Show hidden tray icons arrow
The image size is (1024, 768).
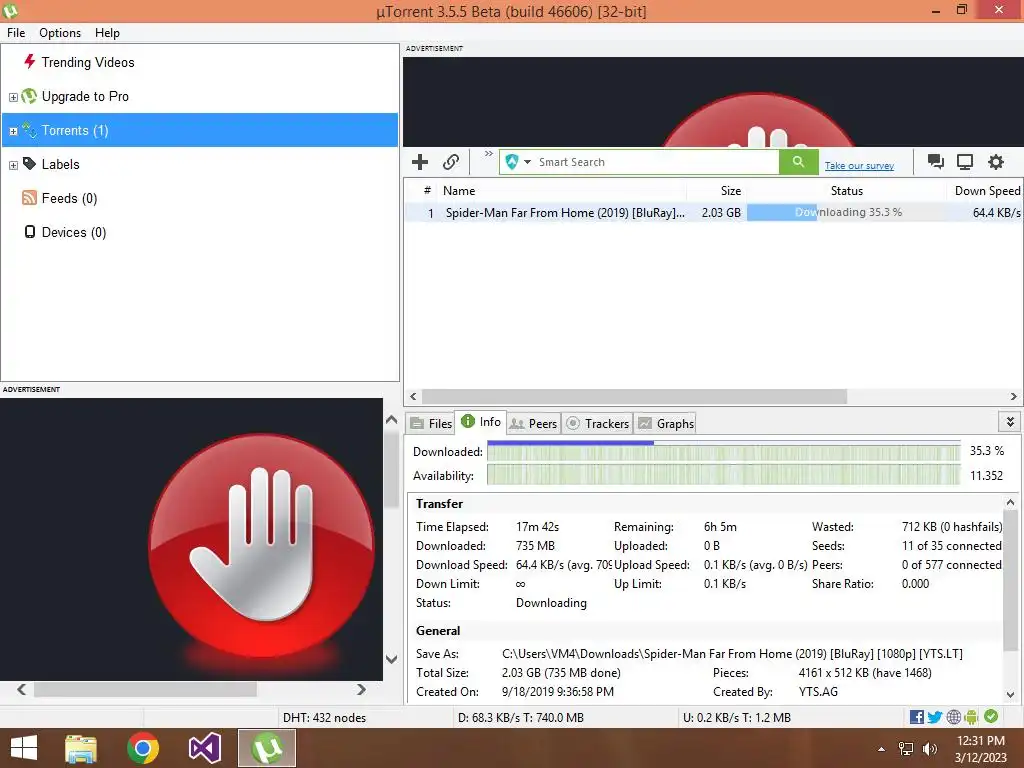882,749
